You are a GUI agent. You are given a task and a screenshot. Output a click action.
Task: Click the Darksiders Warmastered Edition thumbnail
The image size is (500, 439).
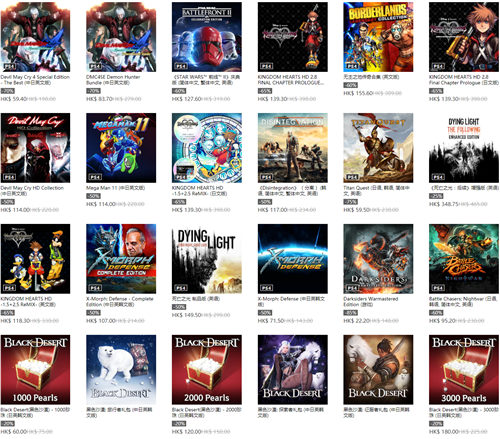click(378, 259)
